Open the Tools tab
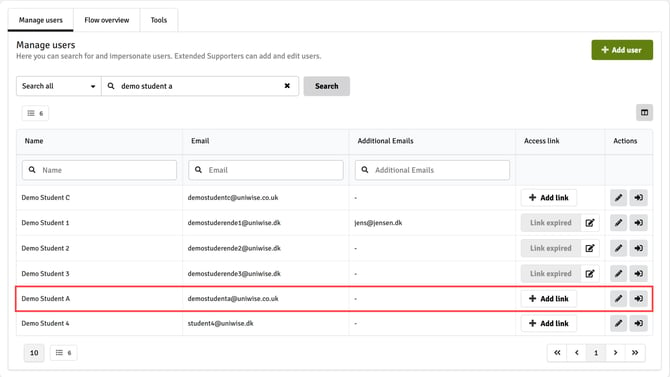Viewport: 670px width, 377px height. click(x=159, y=20)
